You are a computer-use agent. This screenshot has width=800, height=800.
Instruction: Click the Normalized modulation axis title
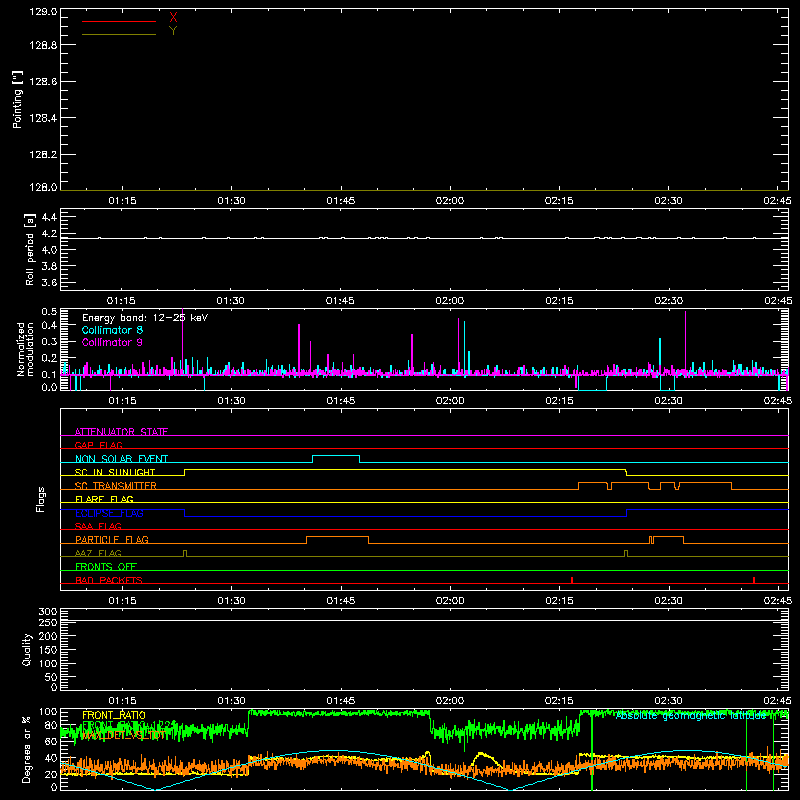(x=25, y=349)
